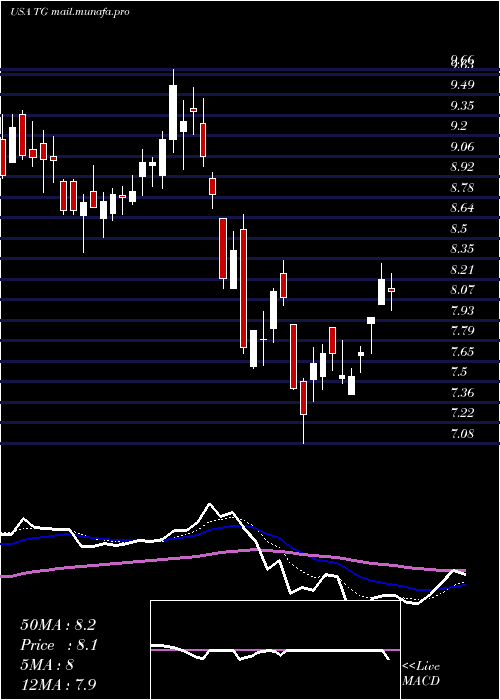Select the 8.21 price axis label

pyautogui.click(x=462, y=270)
